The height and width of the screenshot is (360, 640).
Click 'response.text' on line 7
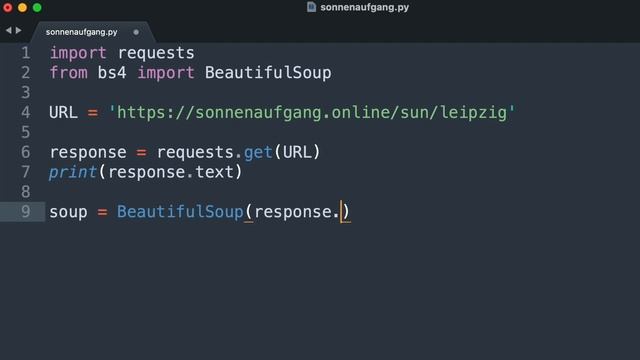click(170, 173)
